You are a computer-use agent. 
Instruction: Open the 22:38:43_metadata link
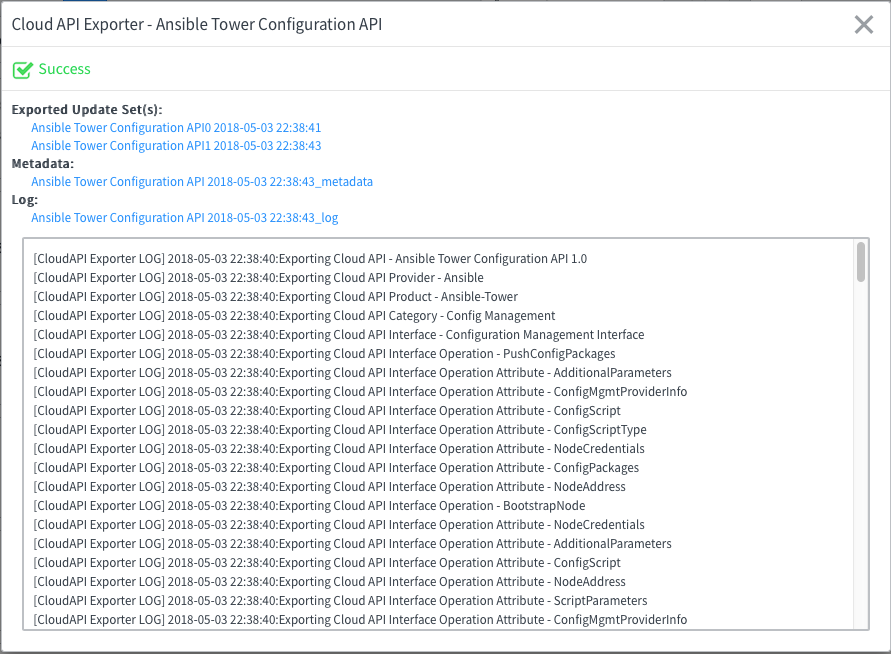point(202,182)
